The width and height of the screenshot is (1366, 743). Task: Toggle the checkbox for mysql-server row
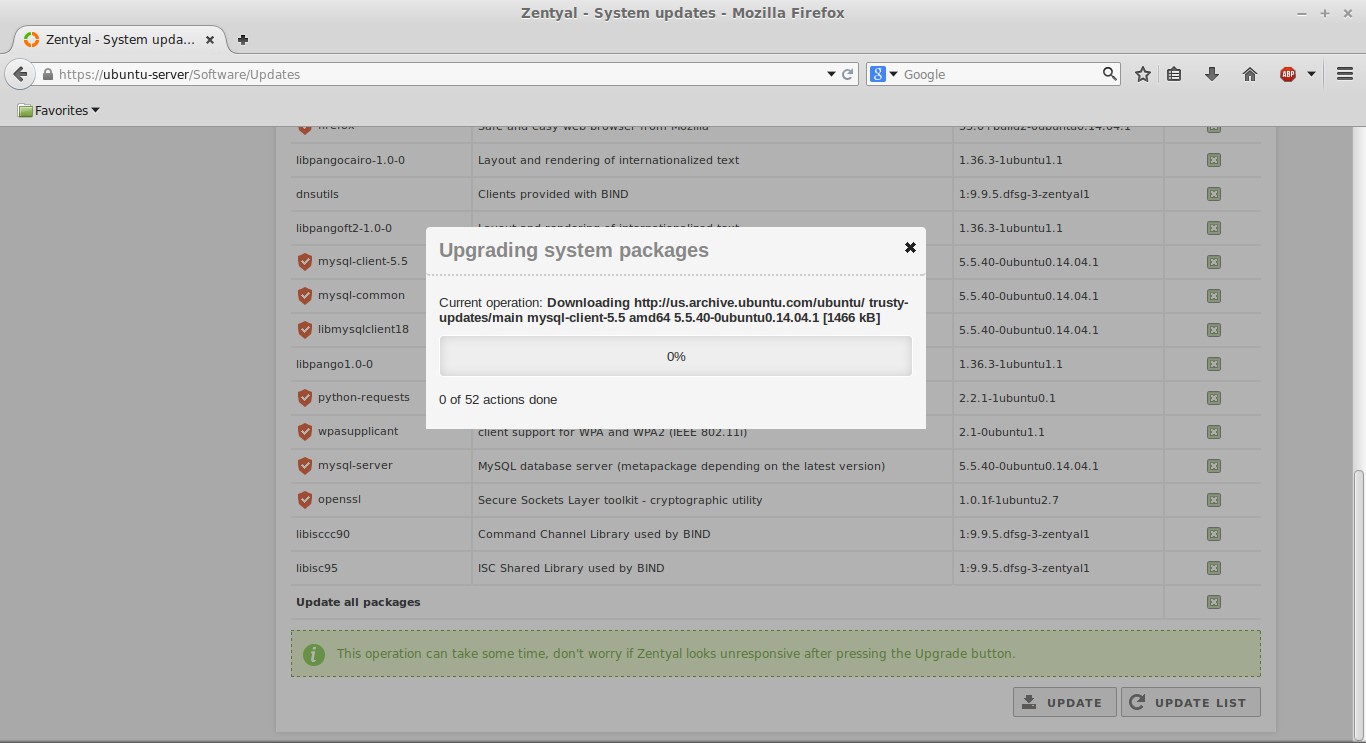[1213, 466]
